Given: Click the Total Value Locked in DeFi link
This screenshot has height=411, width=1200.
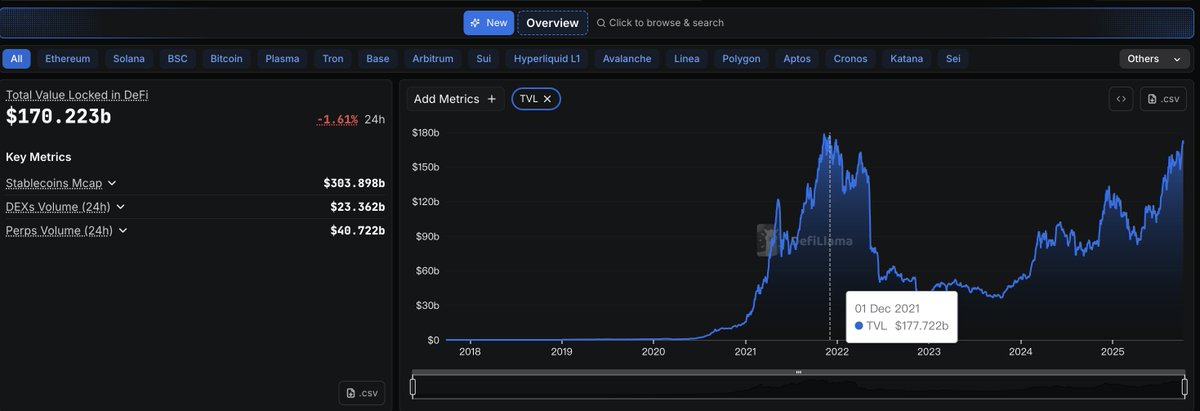Looking at the screenshot, I should pos(77,95).
